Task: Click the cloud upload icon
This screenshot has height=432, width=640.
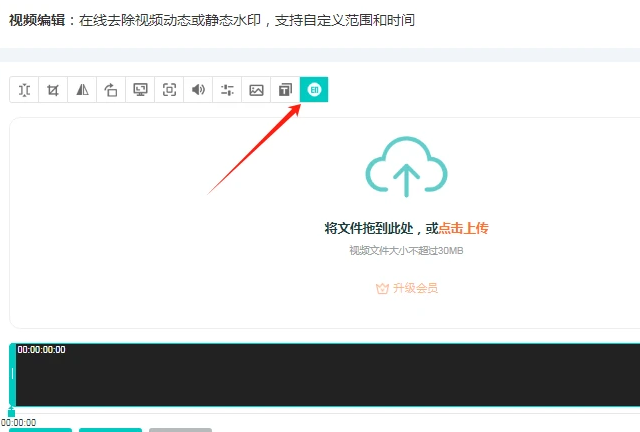Action: click(x=406, y=165)
